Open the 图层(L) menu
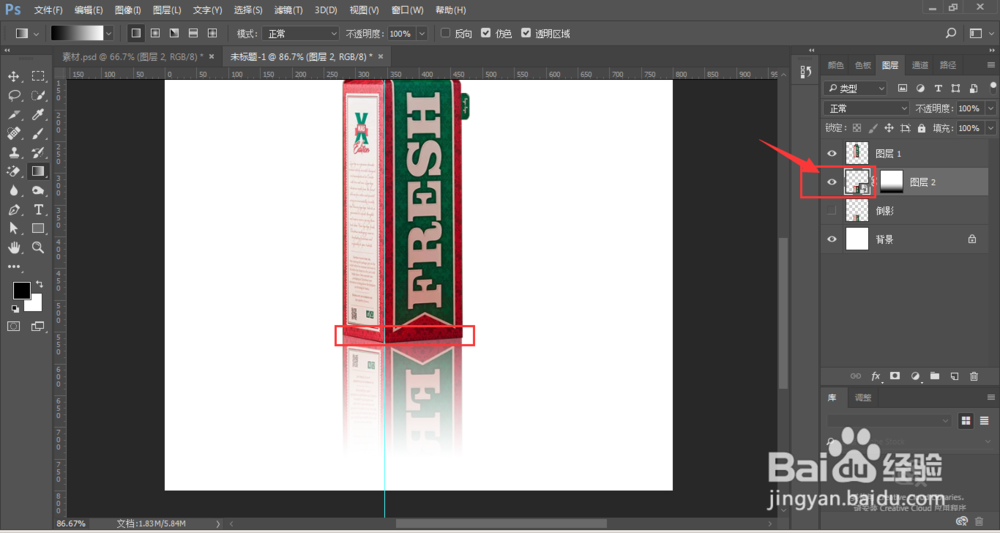 click(167, 10)
